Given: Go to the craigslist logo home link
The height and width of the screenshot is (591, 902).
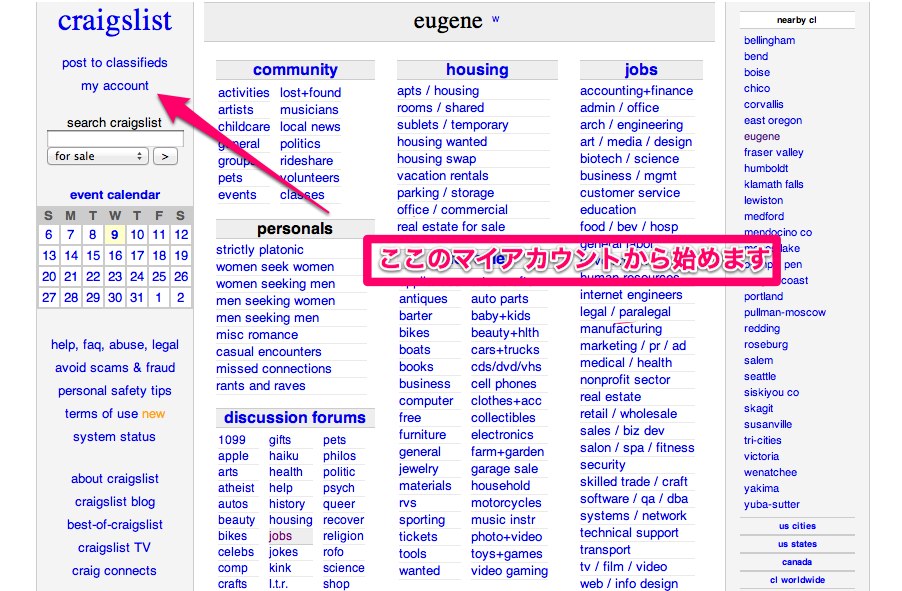Looking at the screenshot, I should 114,20.
